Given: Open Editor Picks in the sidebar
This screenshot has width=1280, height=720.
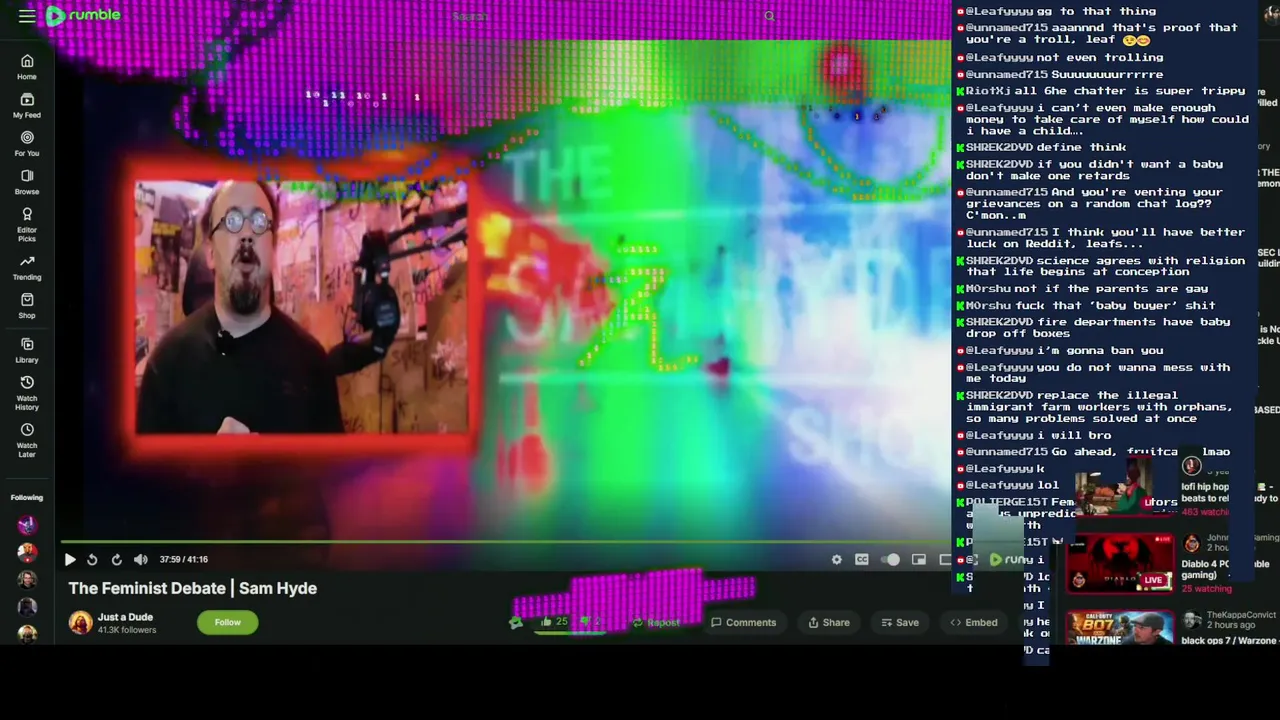Looking at the screenshot, I should (27, 224).
